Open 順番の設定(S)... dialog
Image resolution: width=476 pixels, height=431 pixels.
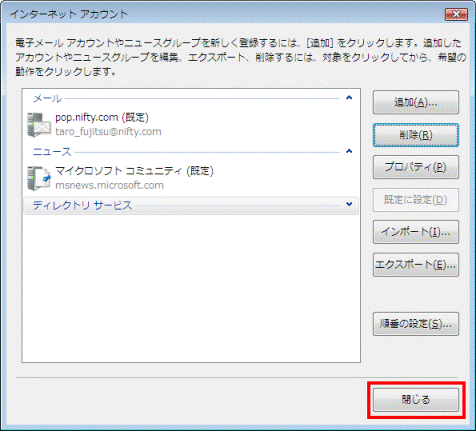416,324
